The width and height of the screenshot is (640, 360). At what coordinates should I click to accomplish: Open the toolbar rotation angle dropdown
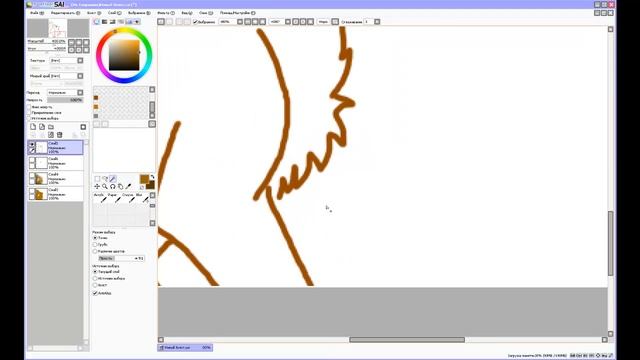(288, 22)
